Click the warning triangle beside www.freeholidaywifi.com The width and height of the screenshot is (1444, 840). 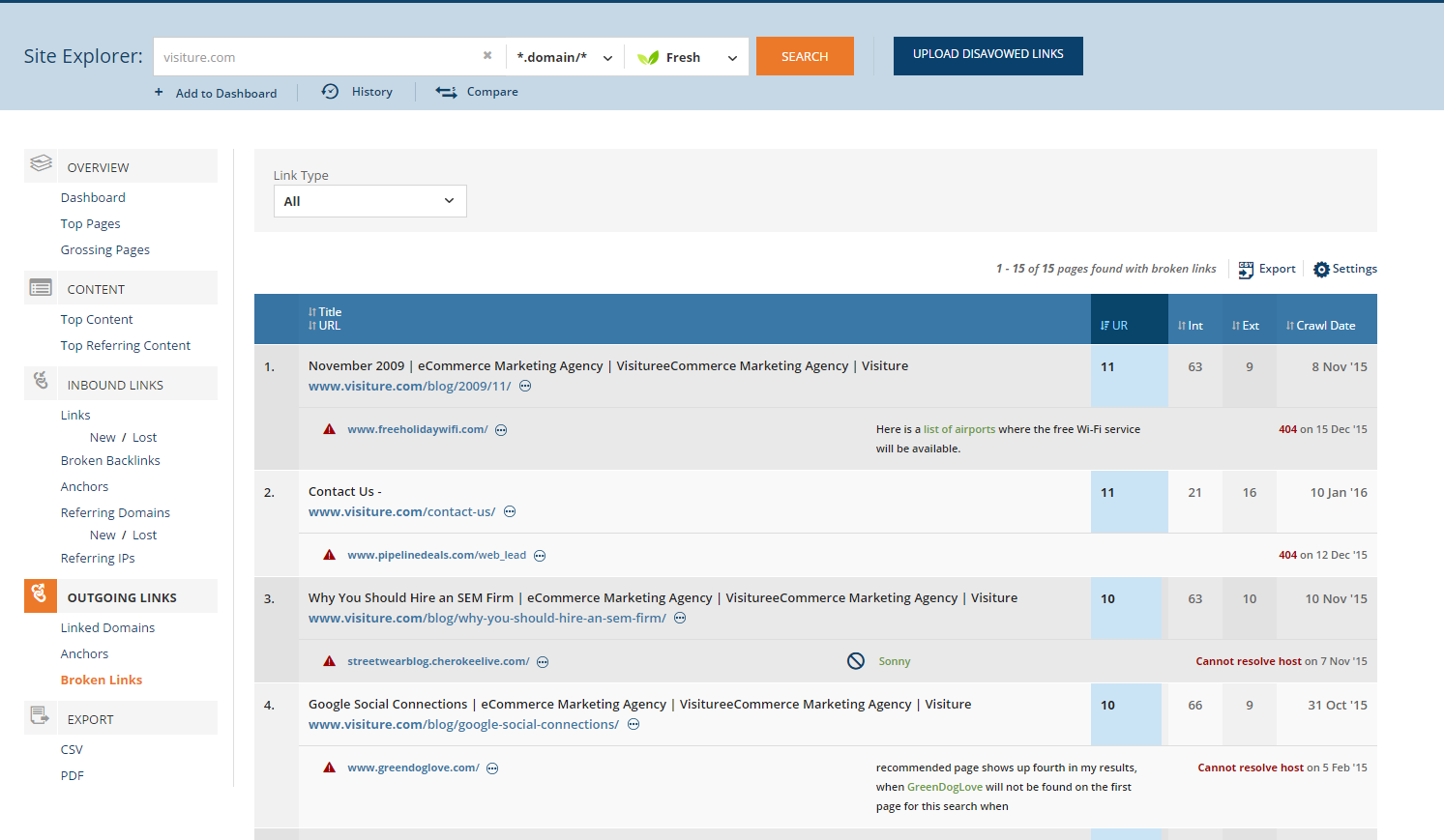(x=329, y=430)
